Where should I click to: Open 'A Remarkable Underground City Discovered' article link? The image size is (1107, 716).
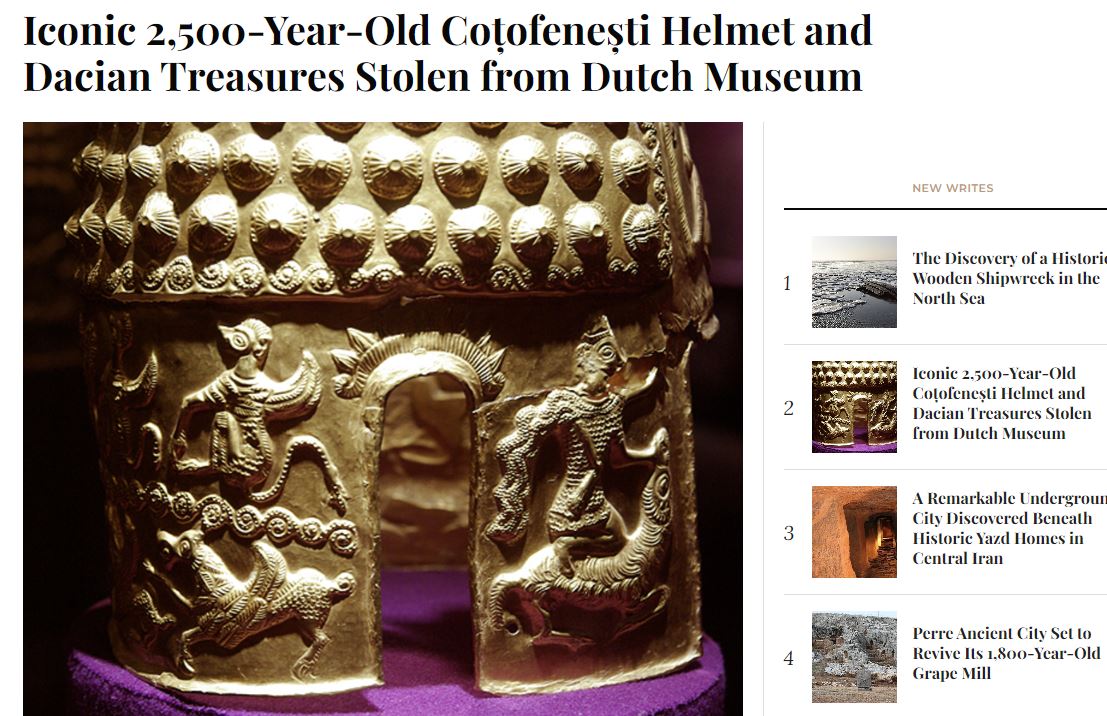pyautogui.click(x=1010, y=528)
